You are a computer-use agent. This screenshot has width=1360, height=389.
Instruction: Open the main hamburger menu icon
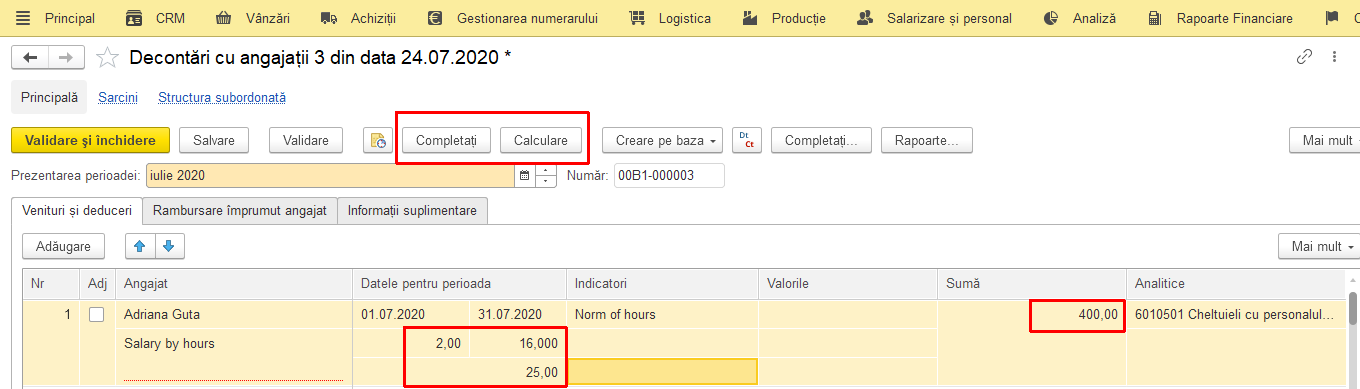[23, 18]
